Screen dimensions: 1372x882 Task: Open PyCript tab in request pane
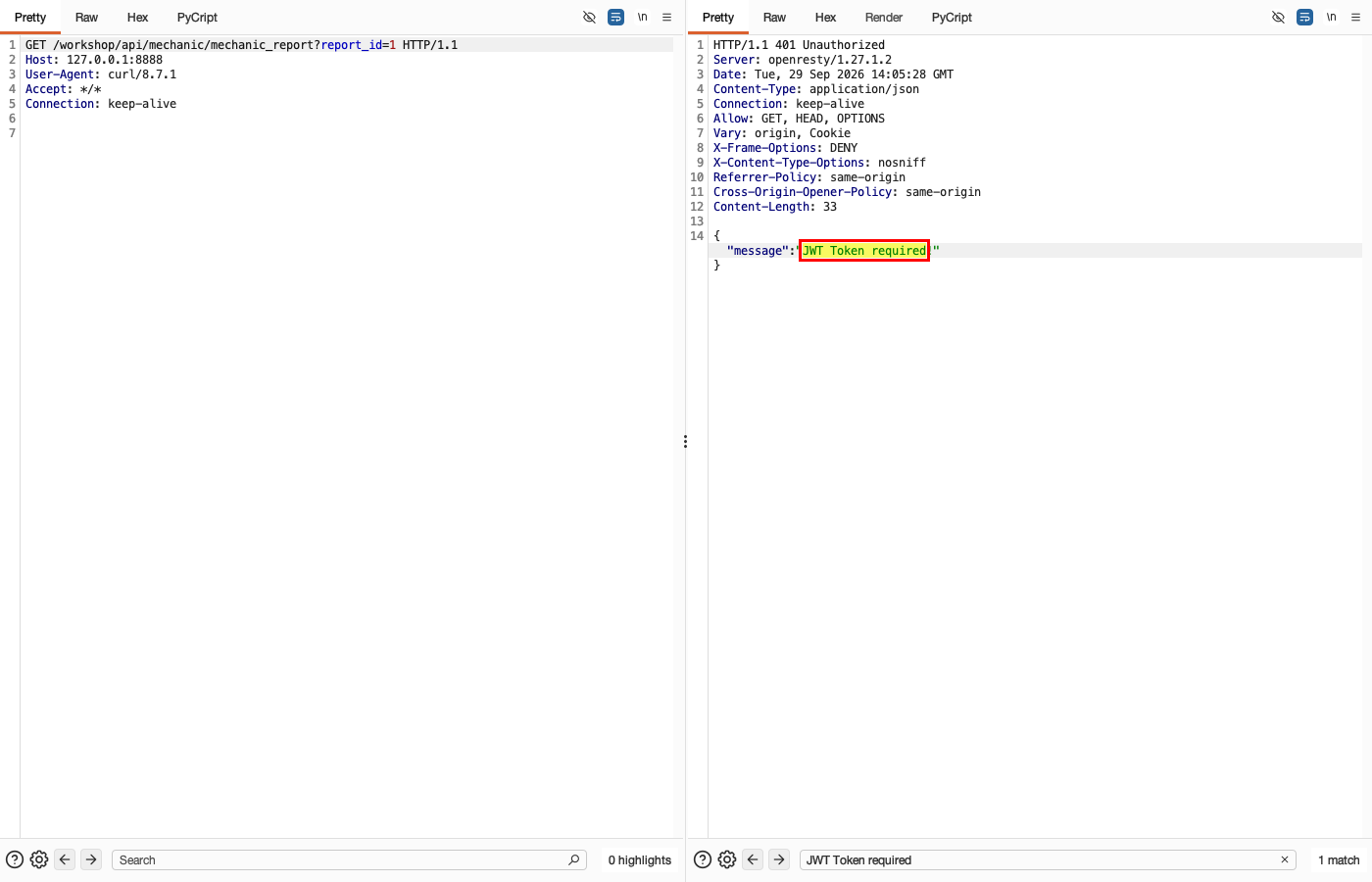point(197,18)
